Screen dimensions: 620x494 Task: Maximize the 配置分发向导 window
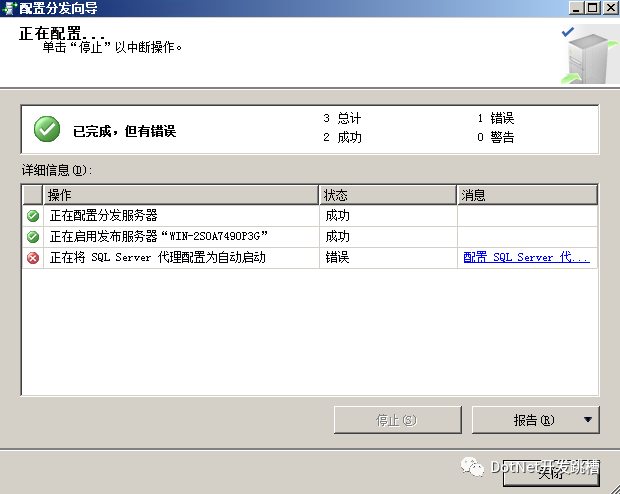(x=593, y=8)
